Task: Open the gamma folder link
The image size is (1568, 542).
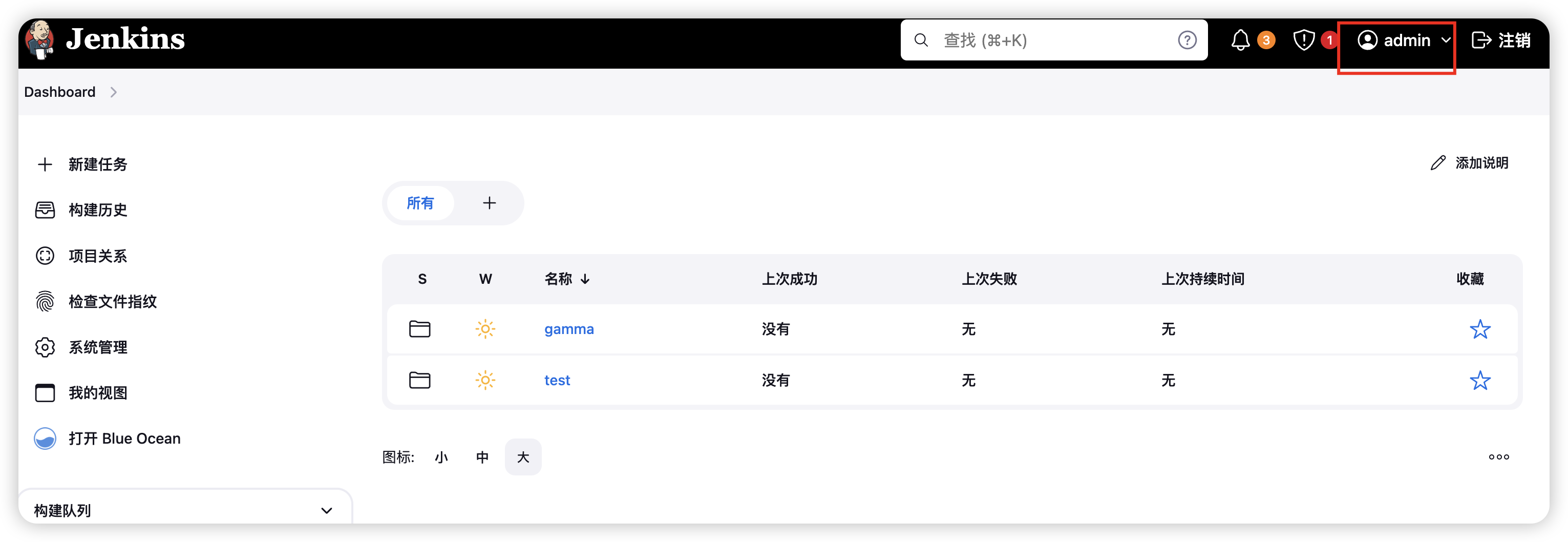Action: (568, 329)
